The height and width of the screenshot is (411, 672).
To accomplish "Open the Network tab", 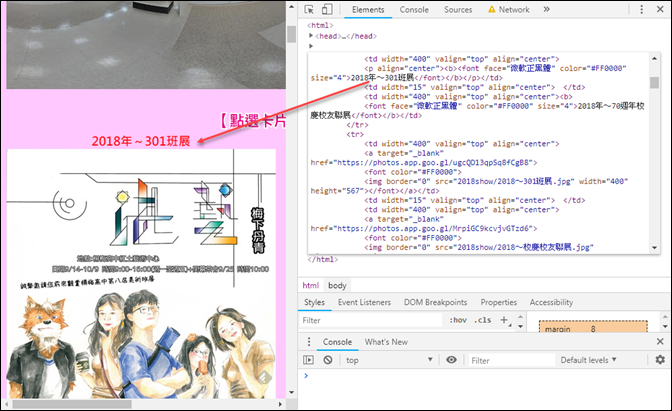I will [509, 9].
